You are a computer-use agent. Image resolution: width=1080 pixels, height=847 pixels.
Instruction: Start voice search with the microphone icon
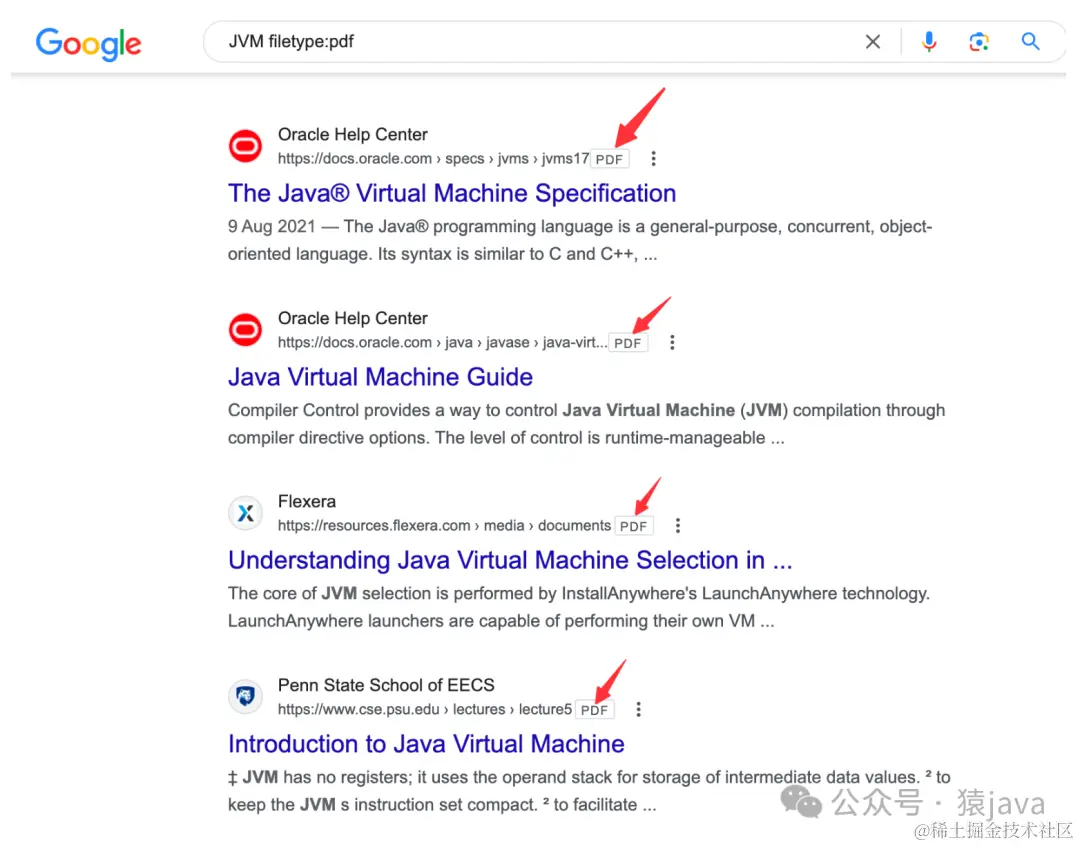point(928,42)
